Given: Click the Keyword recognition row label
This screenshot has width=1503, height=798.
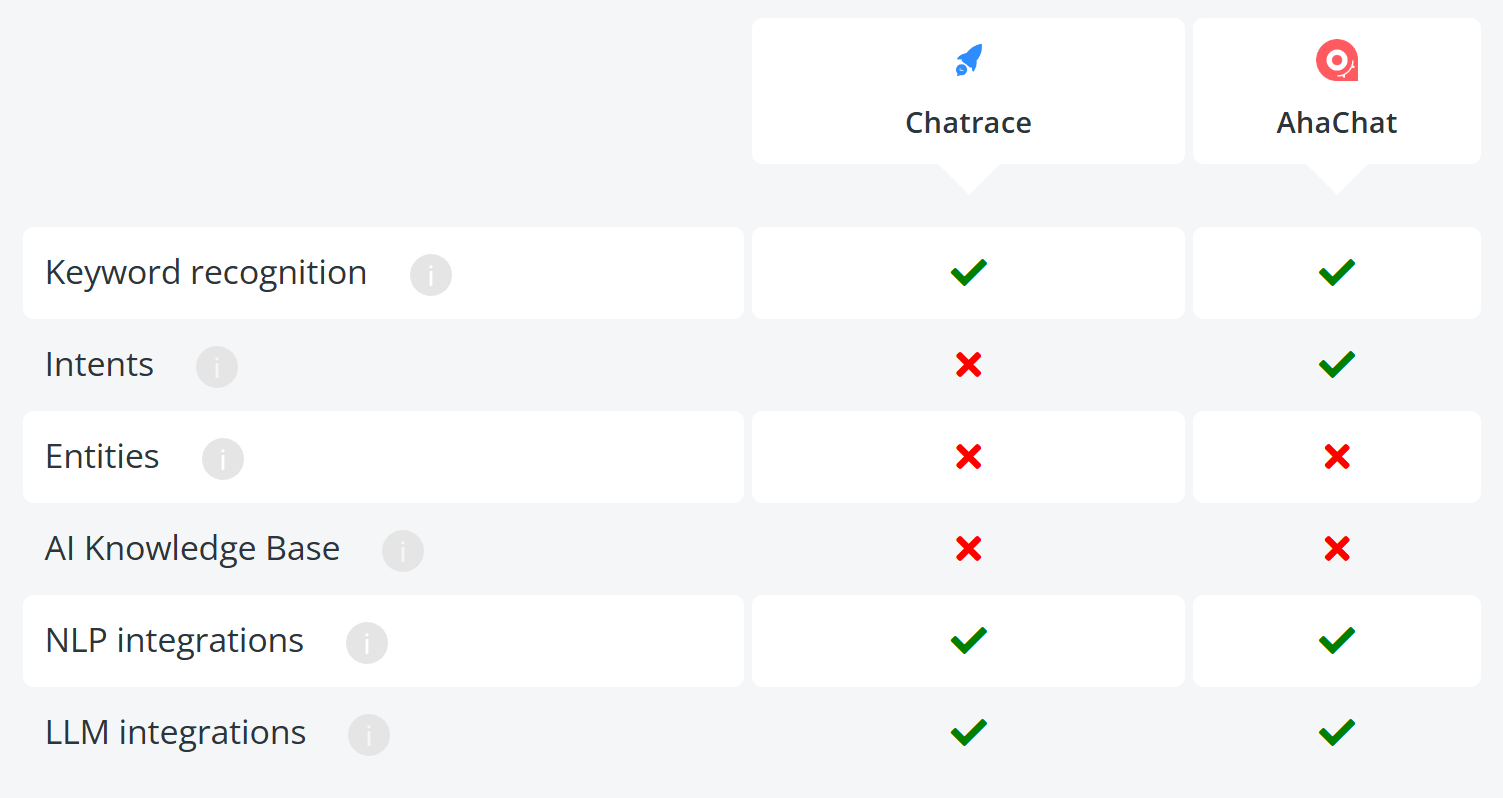Looking at the screenshot, I should [x=206, y=273].
